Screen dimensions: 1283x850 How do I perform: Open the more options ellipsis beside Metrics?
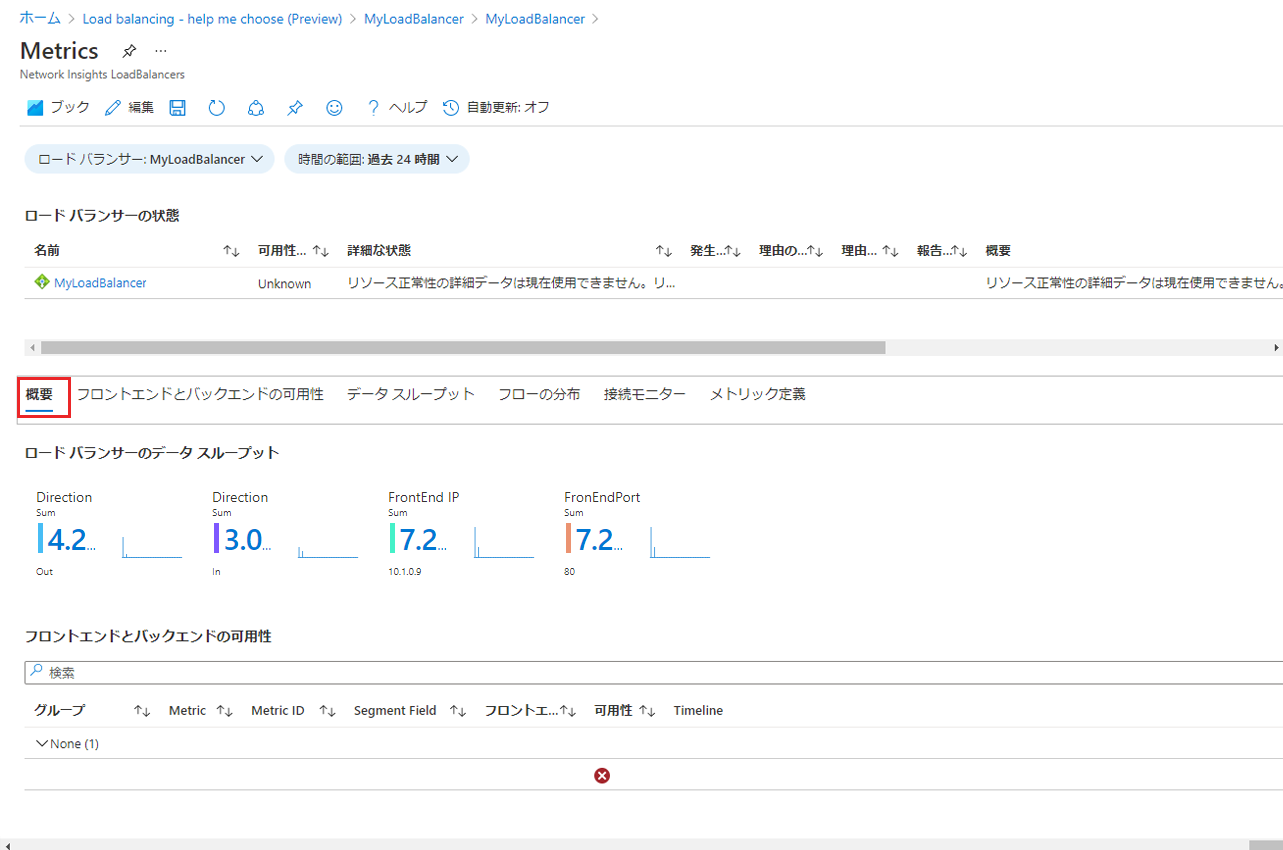(x=161, y=51)
